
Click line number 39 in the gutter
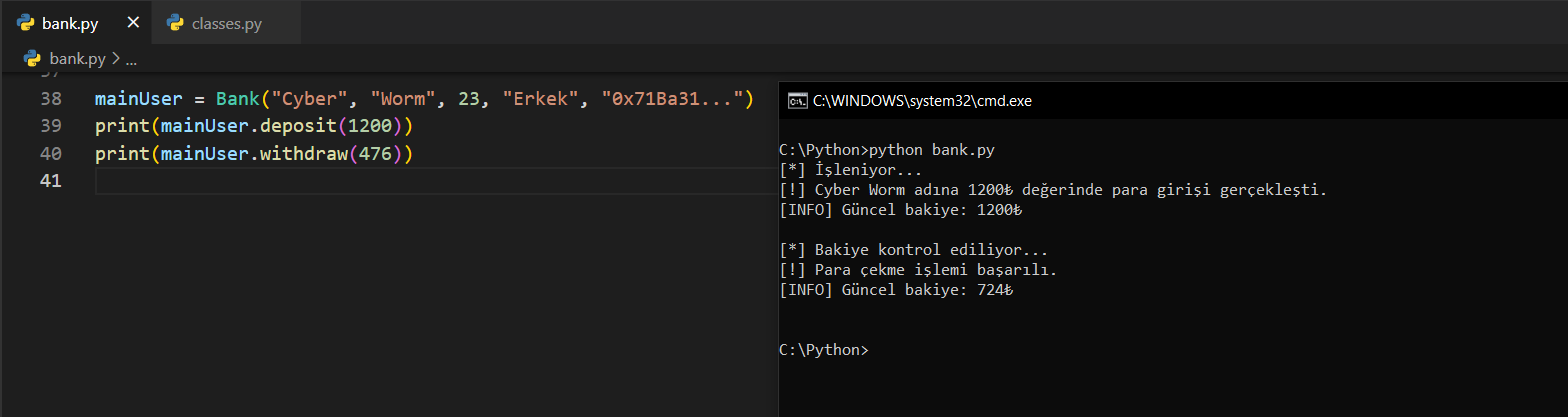click(x=50, y=127)
